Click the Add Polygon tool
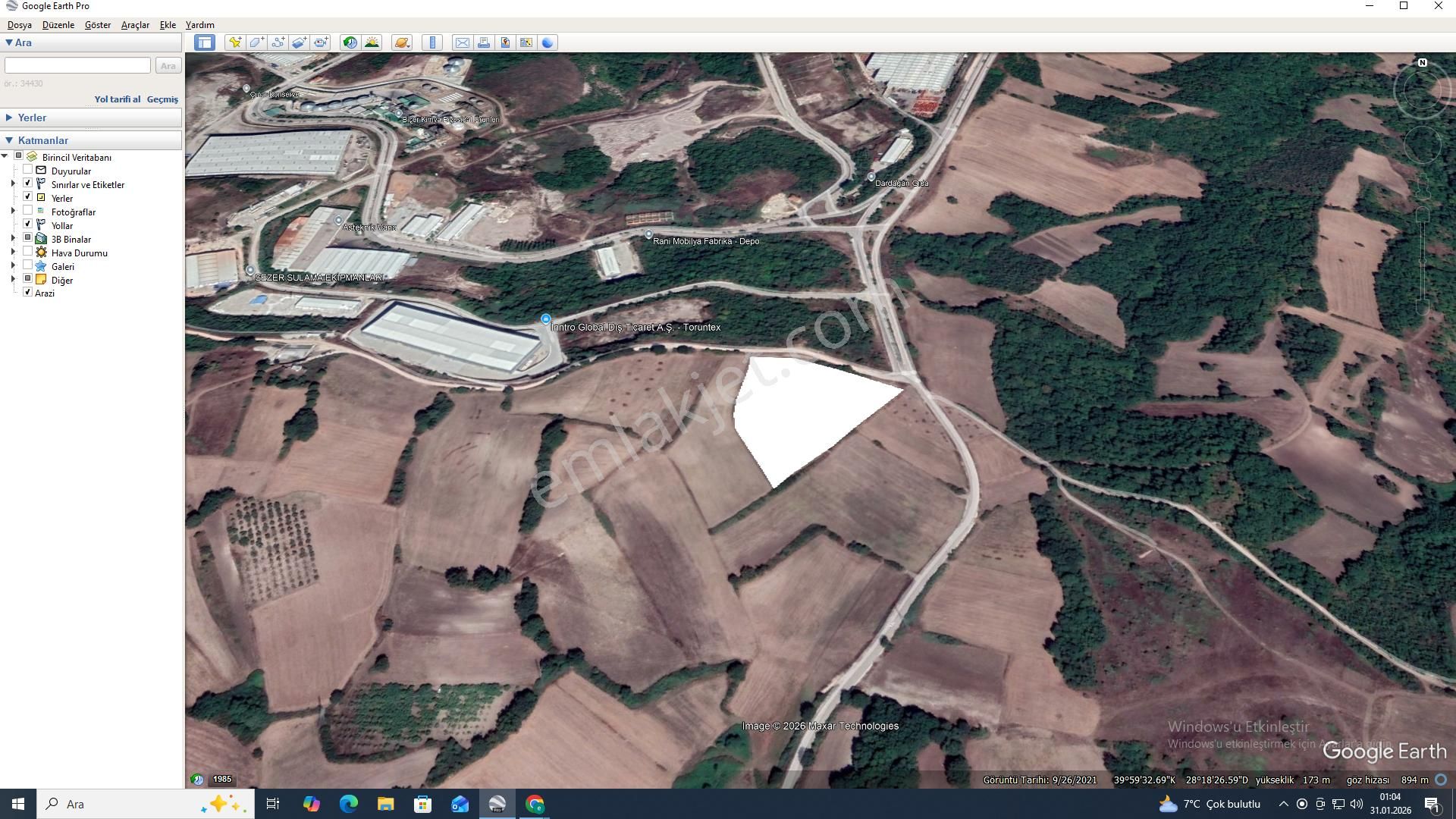Screen dimensions: 1456x819 click(256, 42)
